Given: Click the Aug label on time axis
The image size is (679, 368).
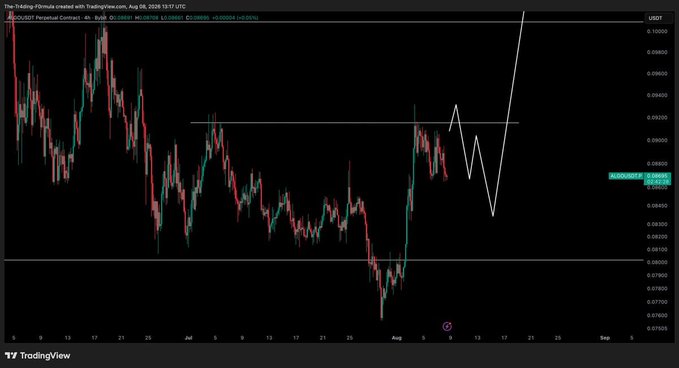Looking at the screenshot, I should click(397, 338).
